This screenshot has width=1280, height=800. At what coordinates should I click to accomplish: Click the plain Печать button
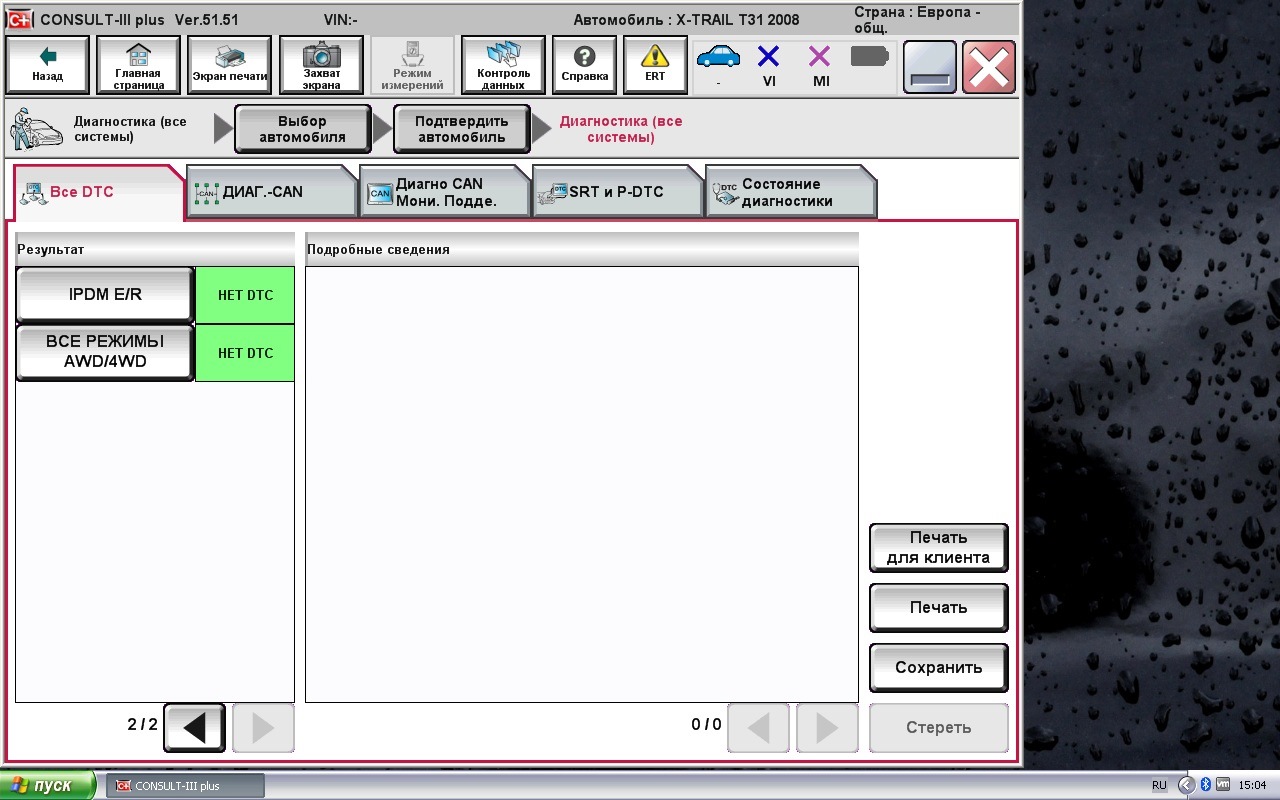[938, 608]
